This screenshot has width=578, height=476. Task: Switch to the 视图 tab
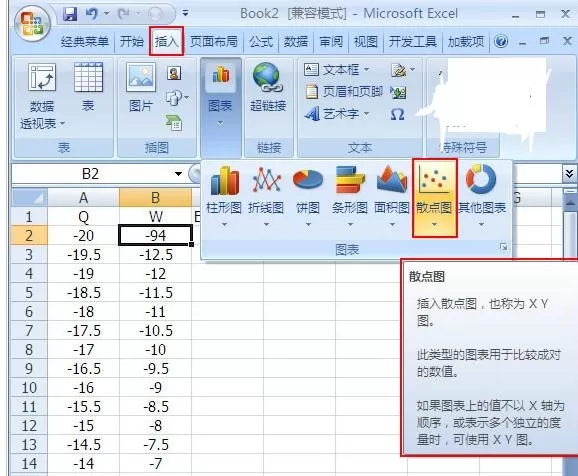point(365,41)
